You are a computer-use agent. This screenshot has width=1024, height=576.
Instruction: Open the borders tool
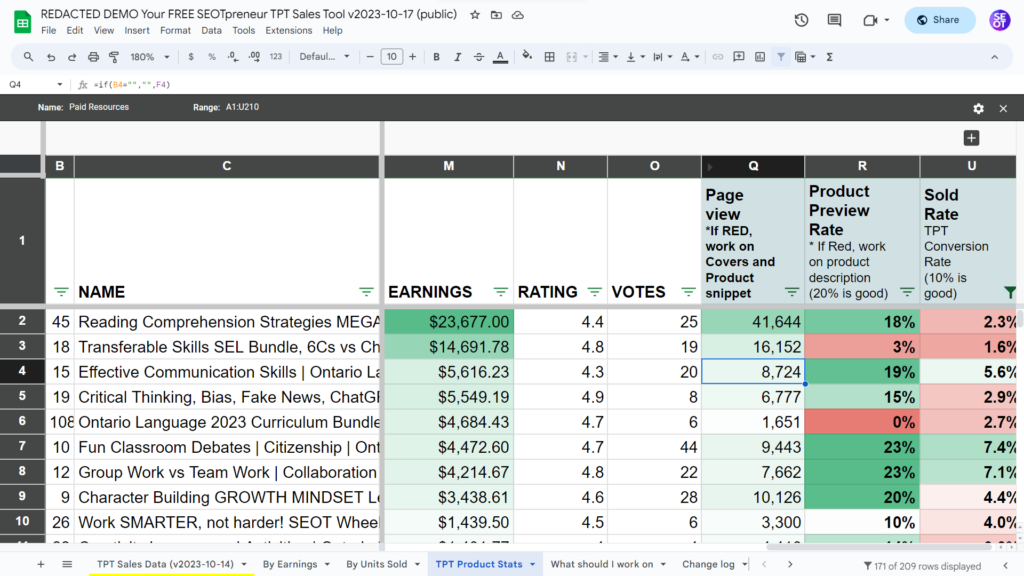[x=549, y=57]
